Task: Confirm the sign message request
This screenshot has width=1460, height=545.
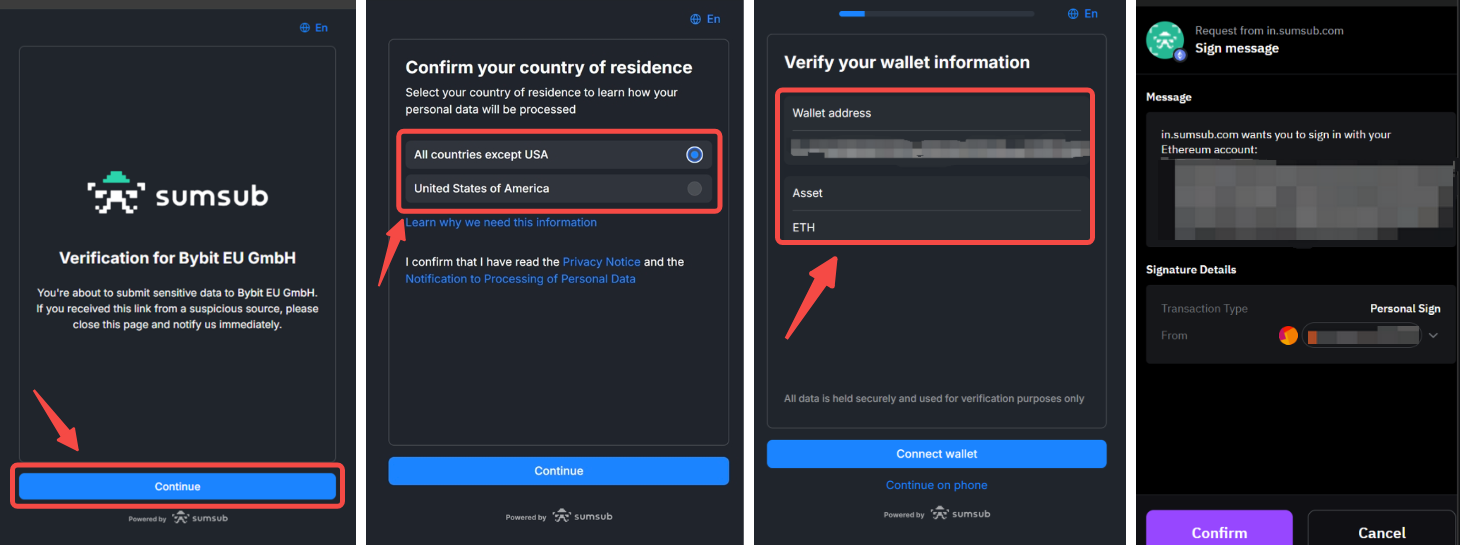Action: click(x=1218, y=531)
